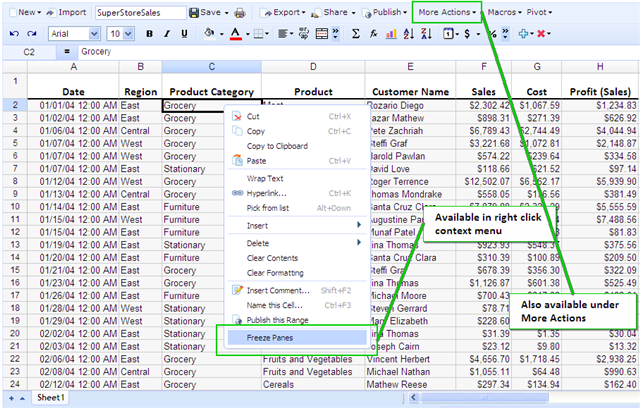Viewport: 640px width, 408px height.
Task: Click the Save button
Action: point(210,13)
